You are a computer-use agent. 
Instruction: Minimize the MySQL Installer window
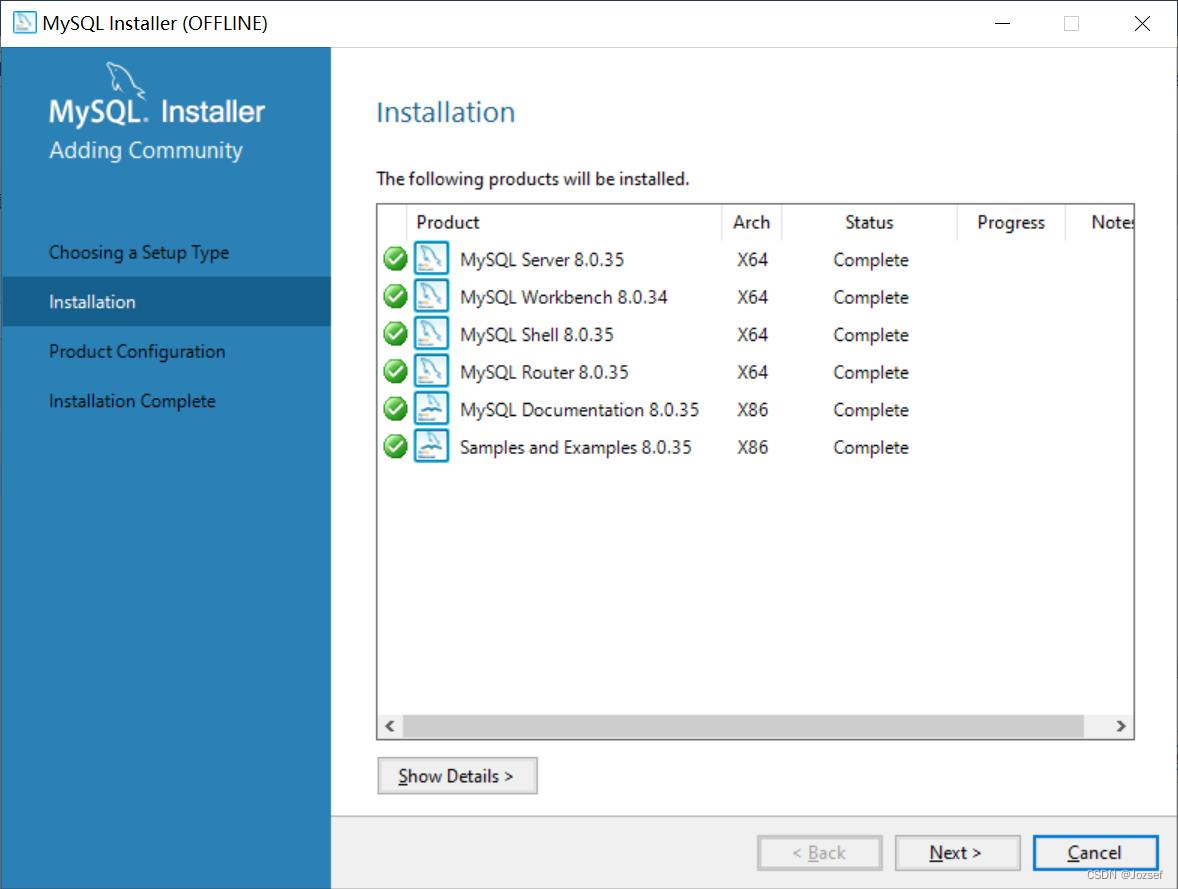(x=1002, y=23)
